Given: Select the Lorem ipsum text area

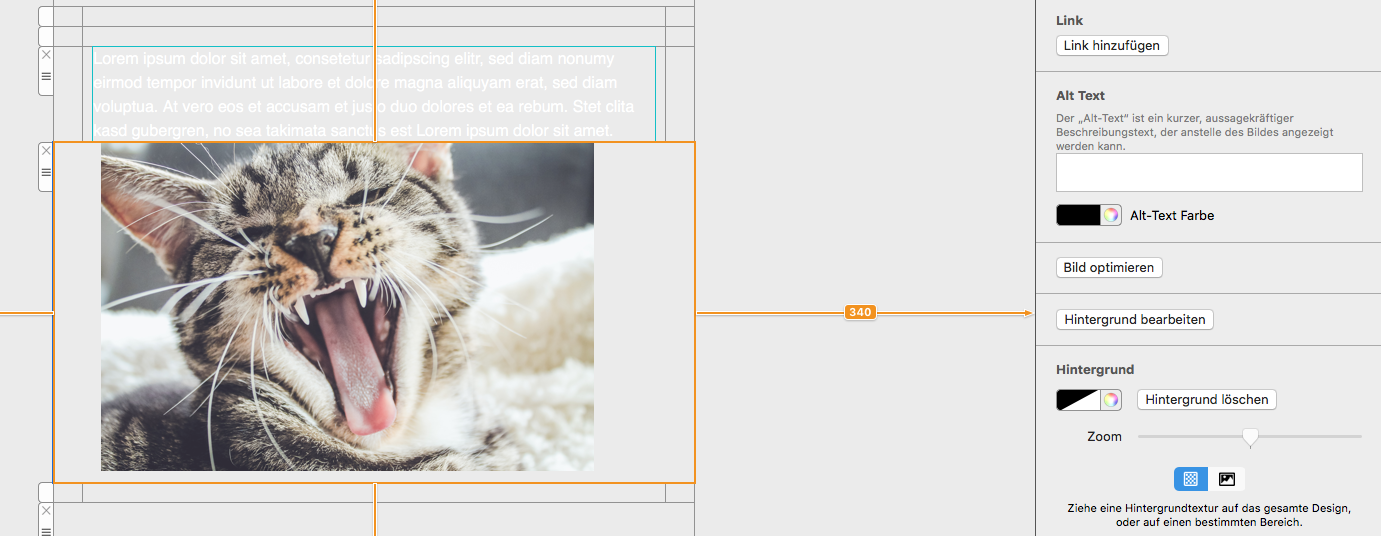Looking at the screenshot, I should (x=374, y=94).
